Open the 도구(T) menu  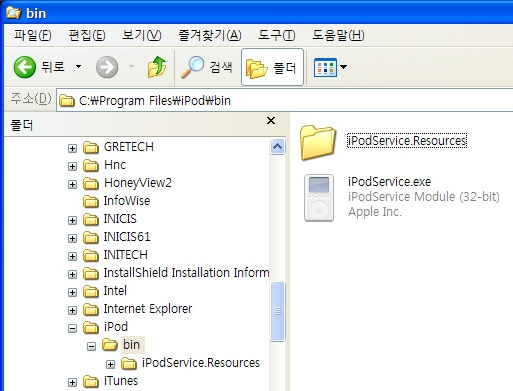pyautogui.click(x=277, y=35)
